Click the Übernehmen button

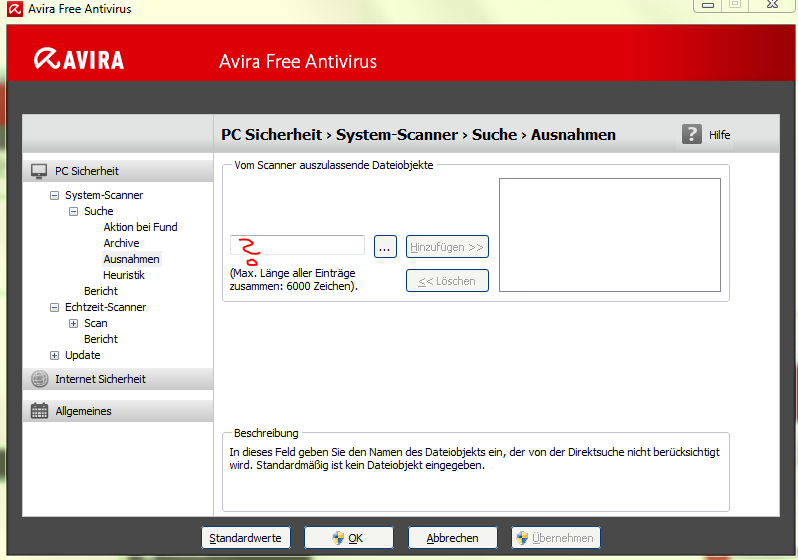[x=556, y=538]
